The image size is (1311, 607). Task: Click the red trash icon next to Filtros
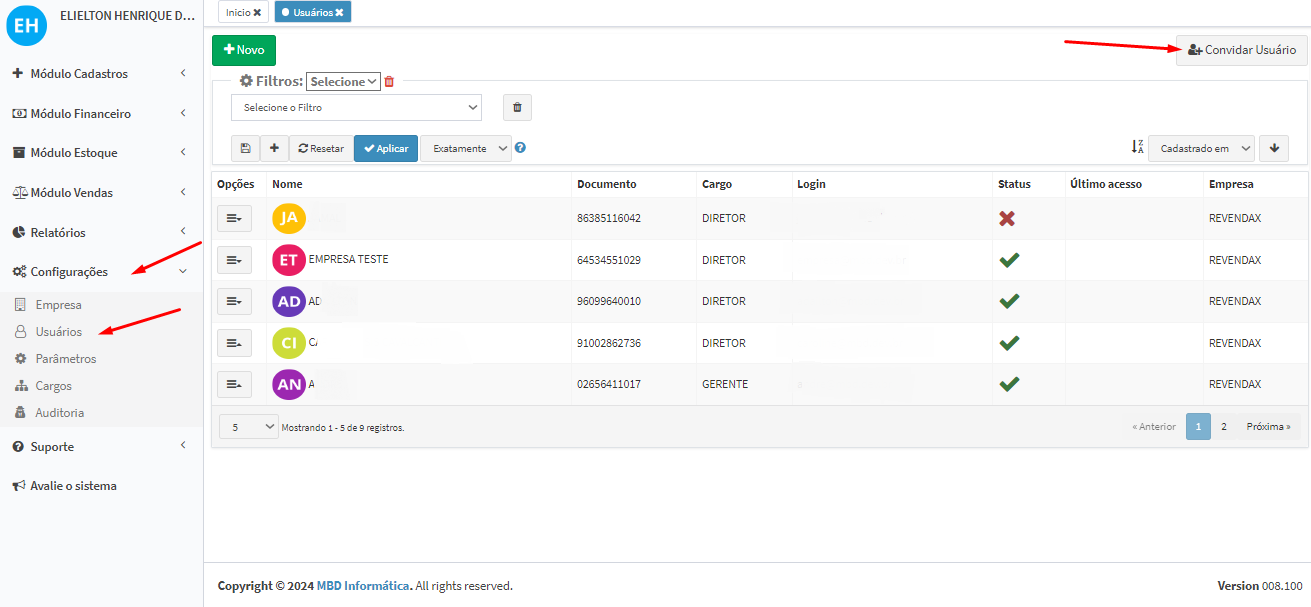point(389,82)
